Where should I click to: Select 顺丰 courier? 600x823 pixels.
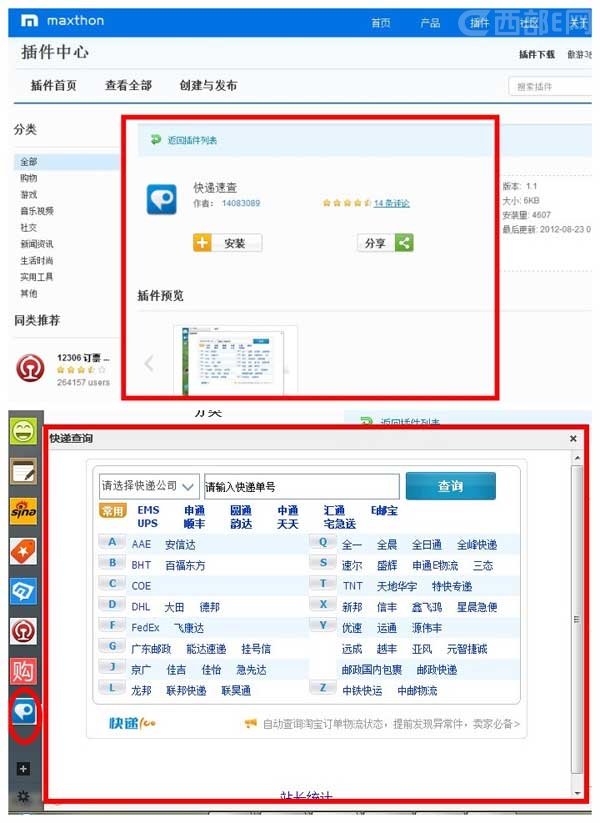tap(194, 524)
